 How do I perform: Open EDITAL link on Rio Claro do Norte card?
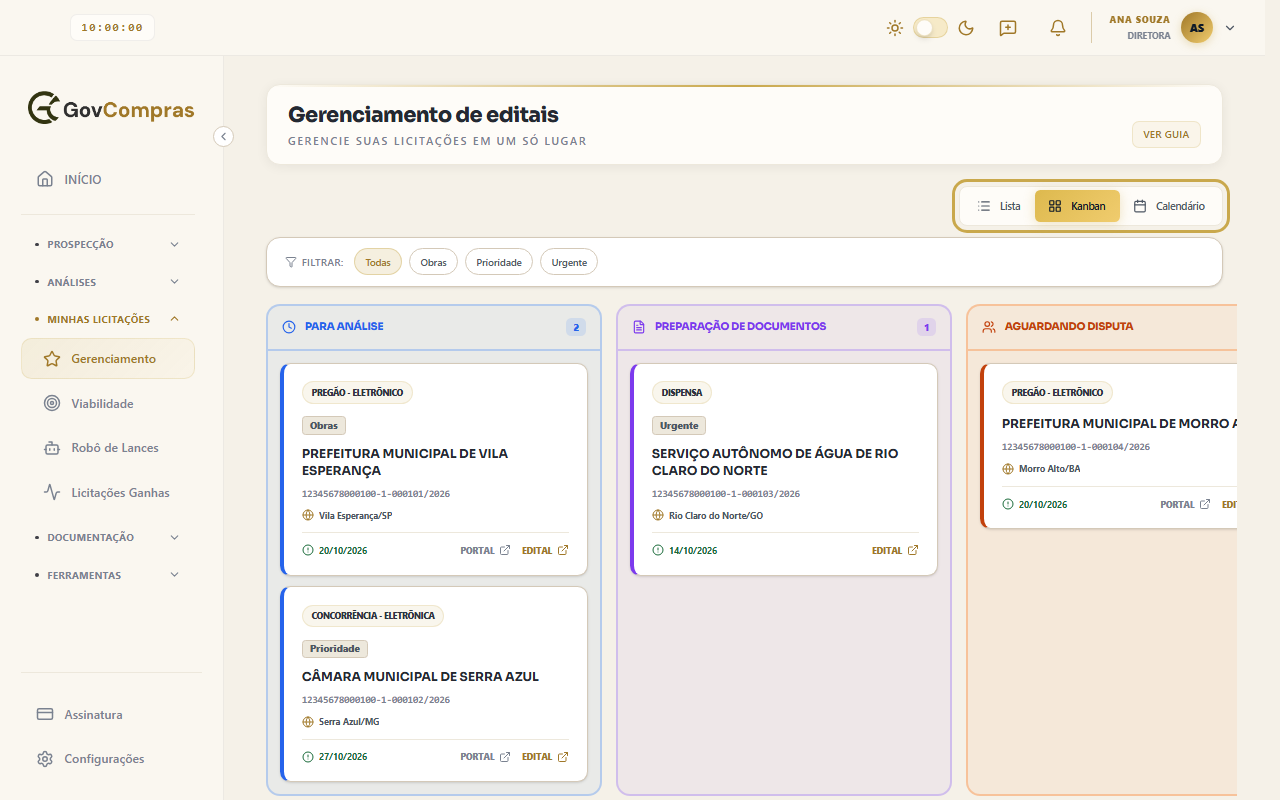(895, 550)
